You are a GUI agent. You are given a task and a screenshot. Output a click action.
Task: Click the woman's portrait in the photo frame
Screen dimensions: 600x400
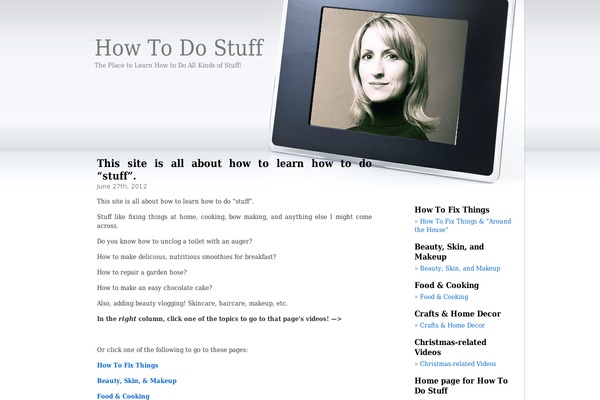[x=388, y=75]
